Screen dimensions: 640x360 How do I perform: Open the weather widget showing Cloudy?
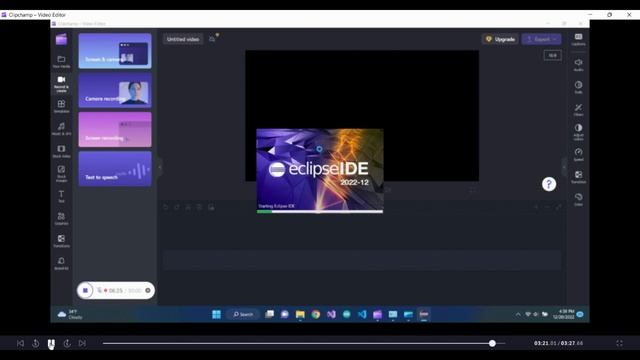pyautogui.click(x=70, y=314)
